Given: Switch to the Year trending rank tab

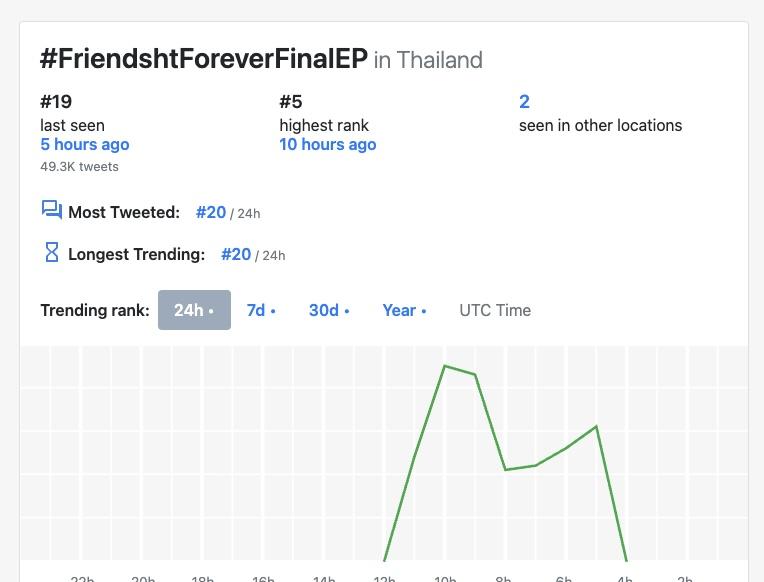Looking at the screenshot, I should pyautogui.click(x=403, y=310).
